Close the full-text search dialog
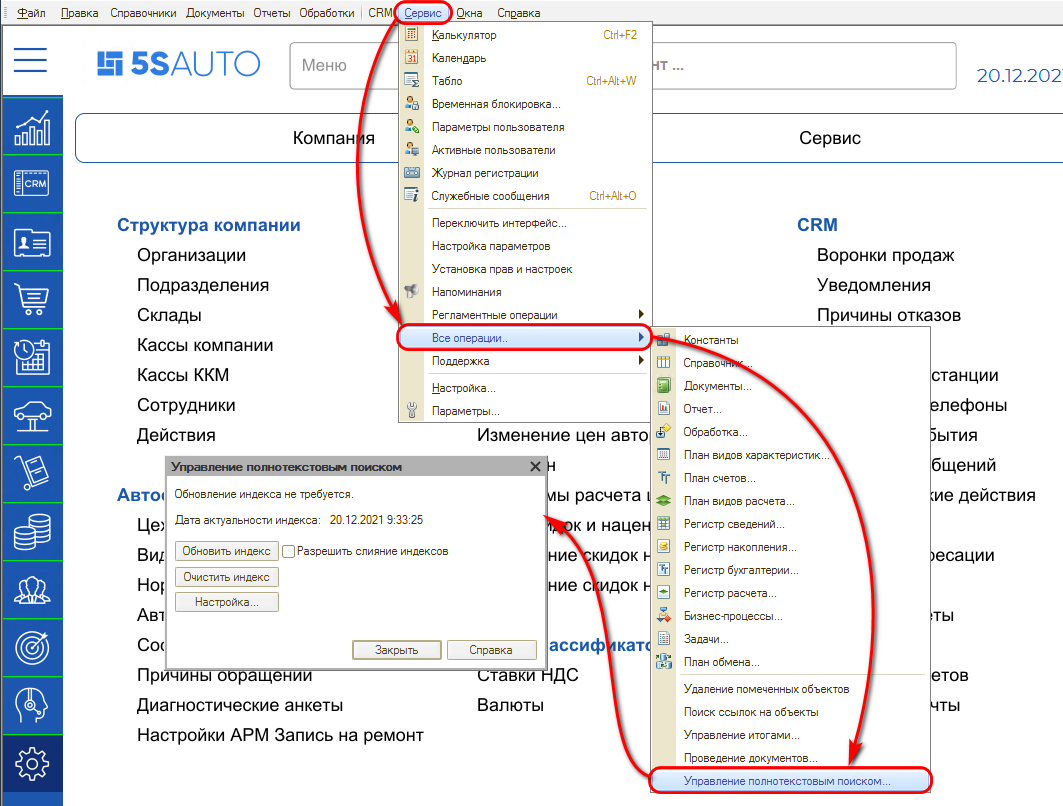 pyautogui.click(x=535, y=467)
